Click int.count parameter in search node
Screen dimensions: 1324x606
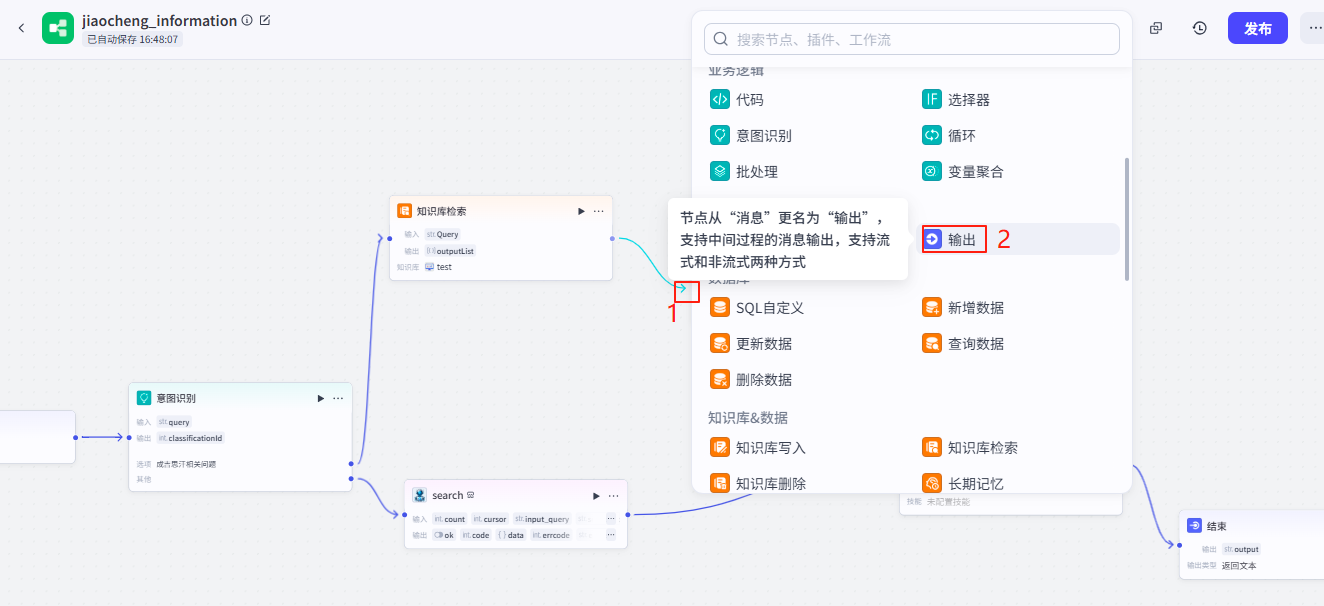pos(450,519)
